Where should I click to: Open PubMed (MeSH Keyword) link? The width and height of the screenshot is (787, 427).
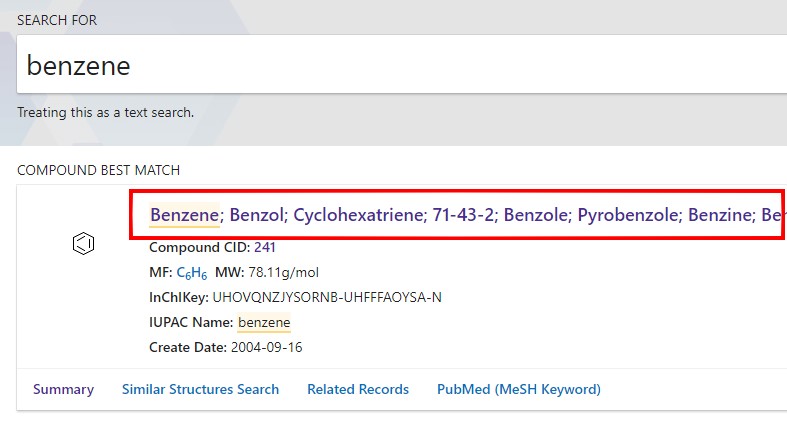click(518, 389)
